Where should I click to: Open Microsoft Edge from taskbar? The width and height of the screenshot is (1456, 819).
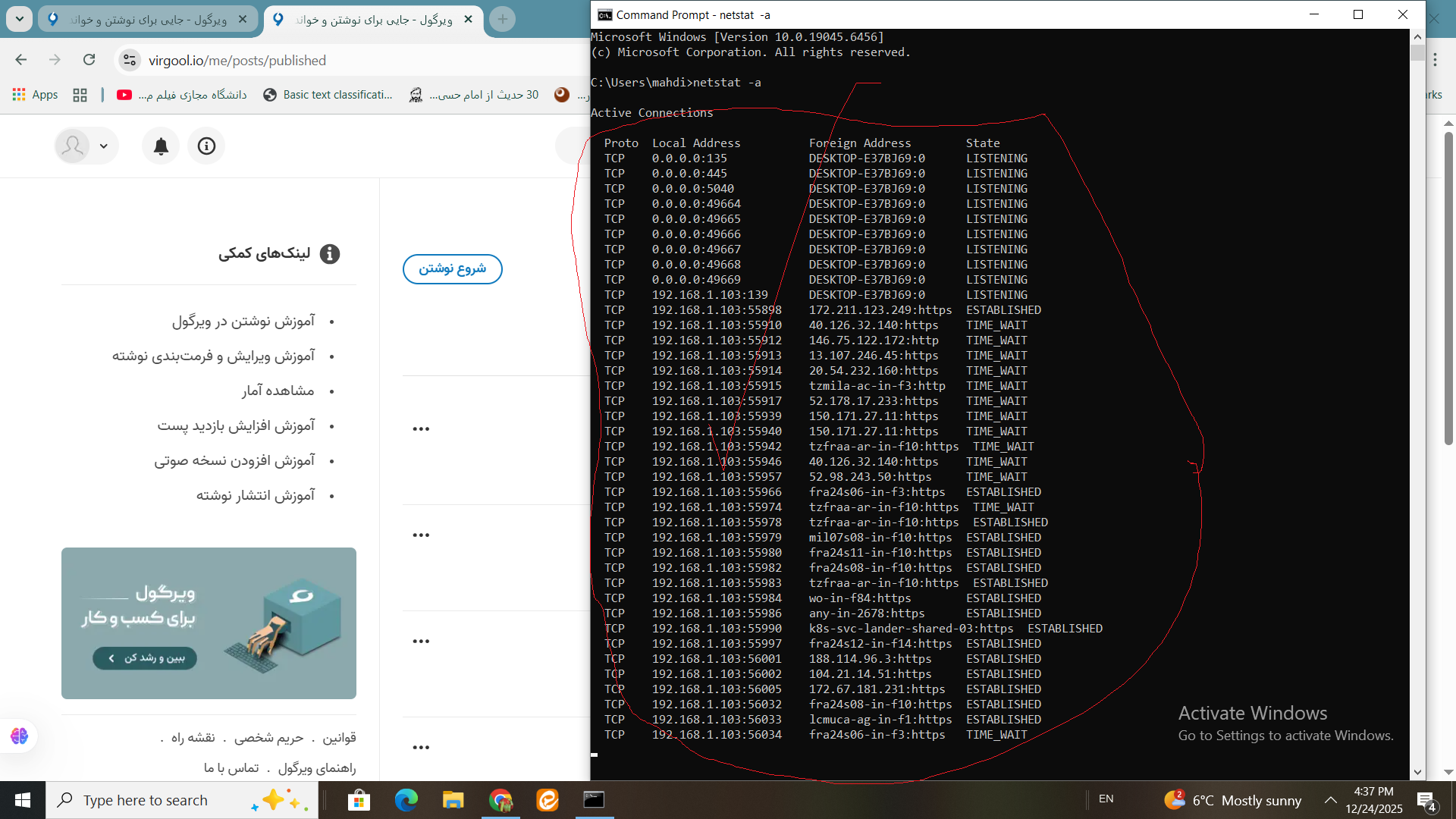point(406,800)
